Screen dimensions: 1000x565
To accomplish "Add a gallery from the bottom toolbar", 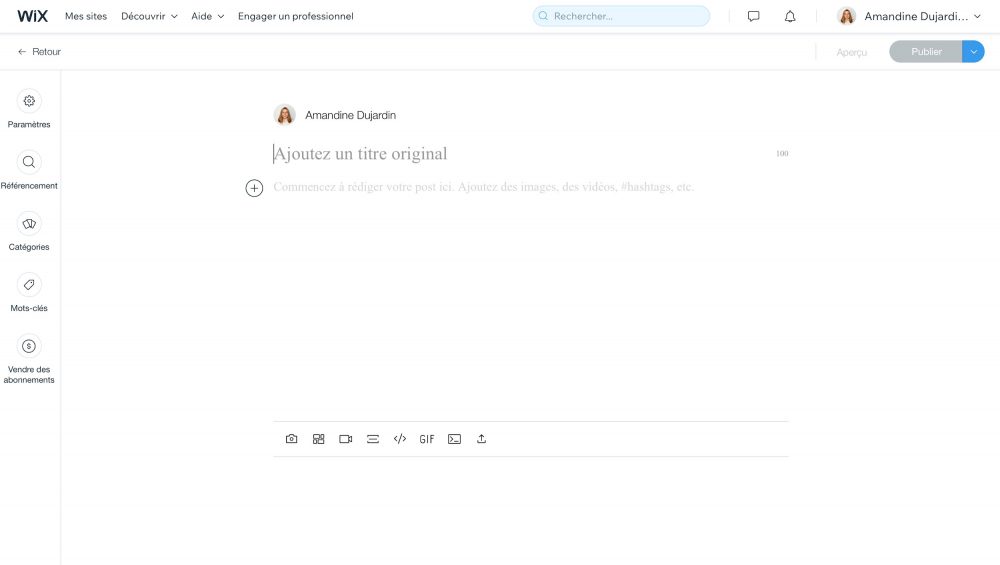I will pos(318,439).
